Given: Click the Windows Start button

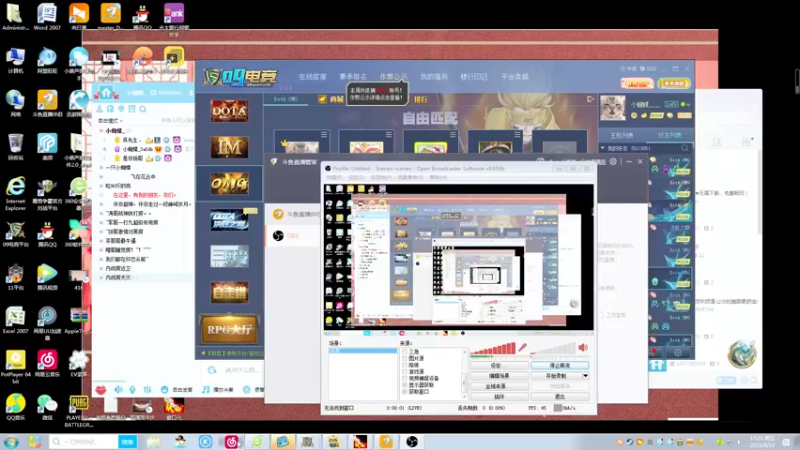Looking at the screenshot, I should coord(11,441).
